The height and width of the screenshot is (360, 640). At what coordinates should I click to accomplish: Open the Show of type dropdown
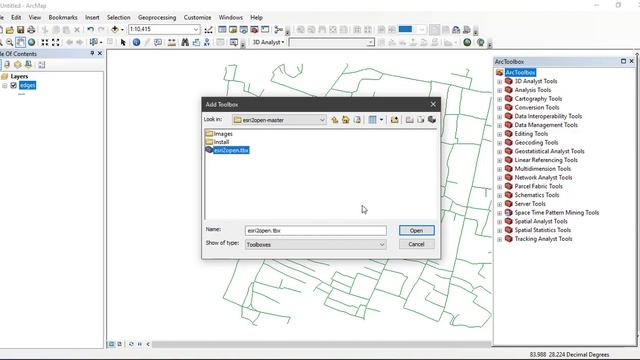click(382, 244)
